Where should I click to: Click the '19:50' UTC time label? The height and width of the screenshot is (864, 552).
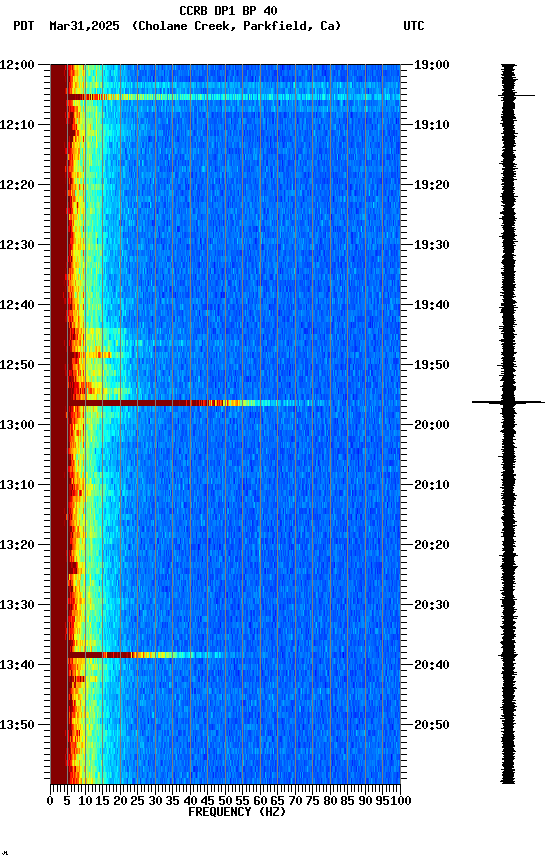(x=432, y=365)
